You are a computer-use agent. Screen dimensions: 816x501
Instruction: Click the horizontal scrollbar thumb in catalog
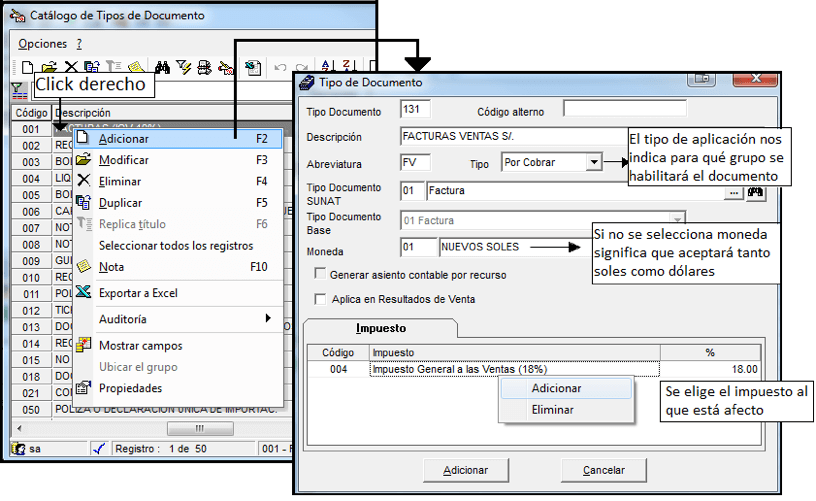point(200,428)
